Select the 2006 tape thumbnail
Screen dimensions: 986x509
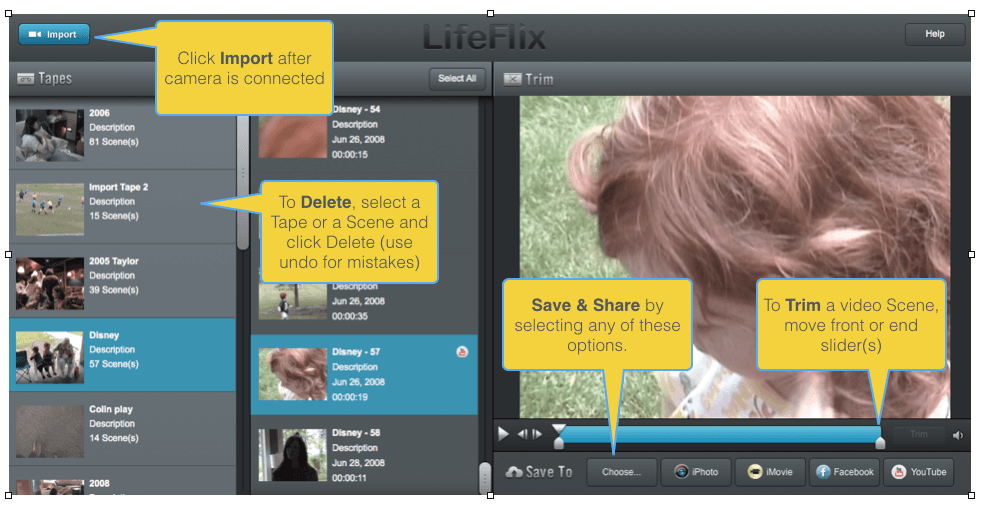(50, 135)
